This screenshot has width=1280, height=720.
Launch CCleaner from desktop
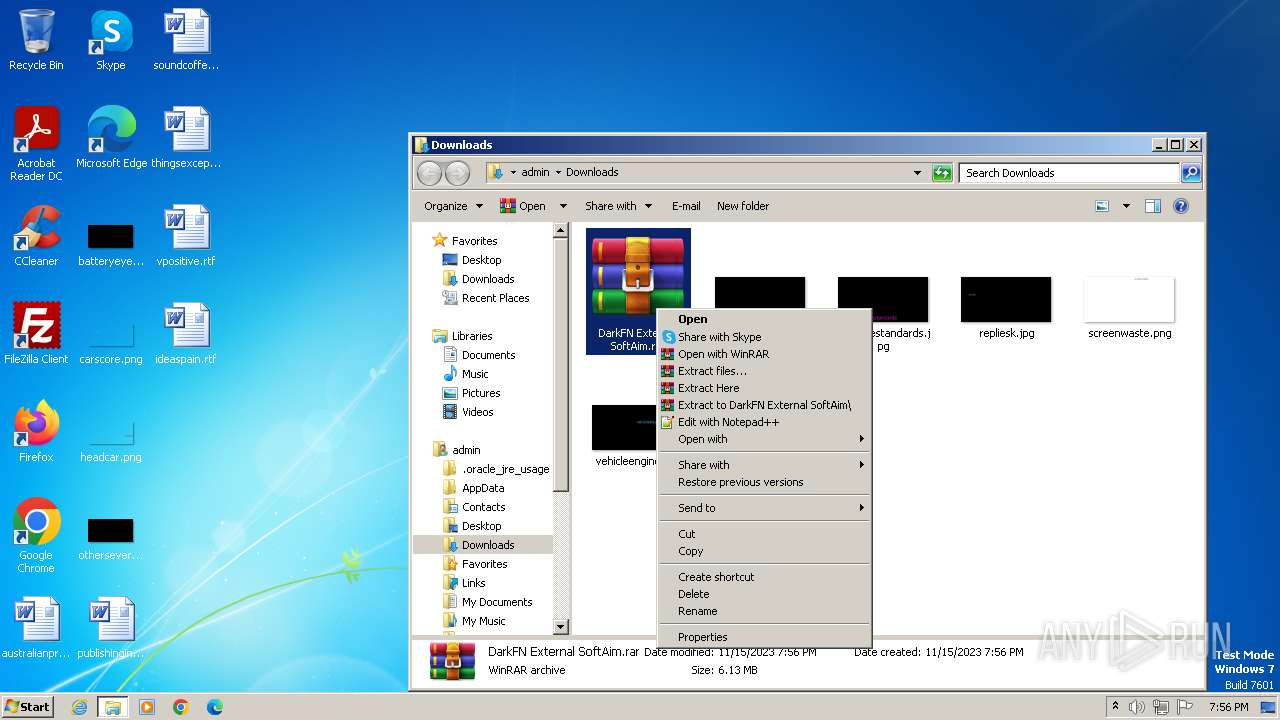pos(36,236)
